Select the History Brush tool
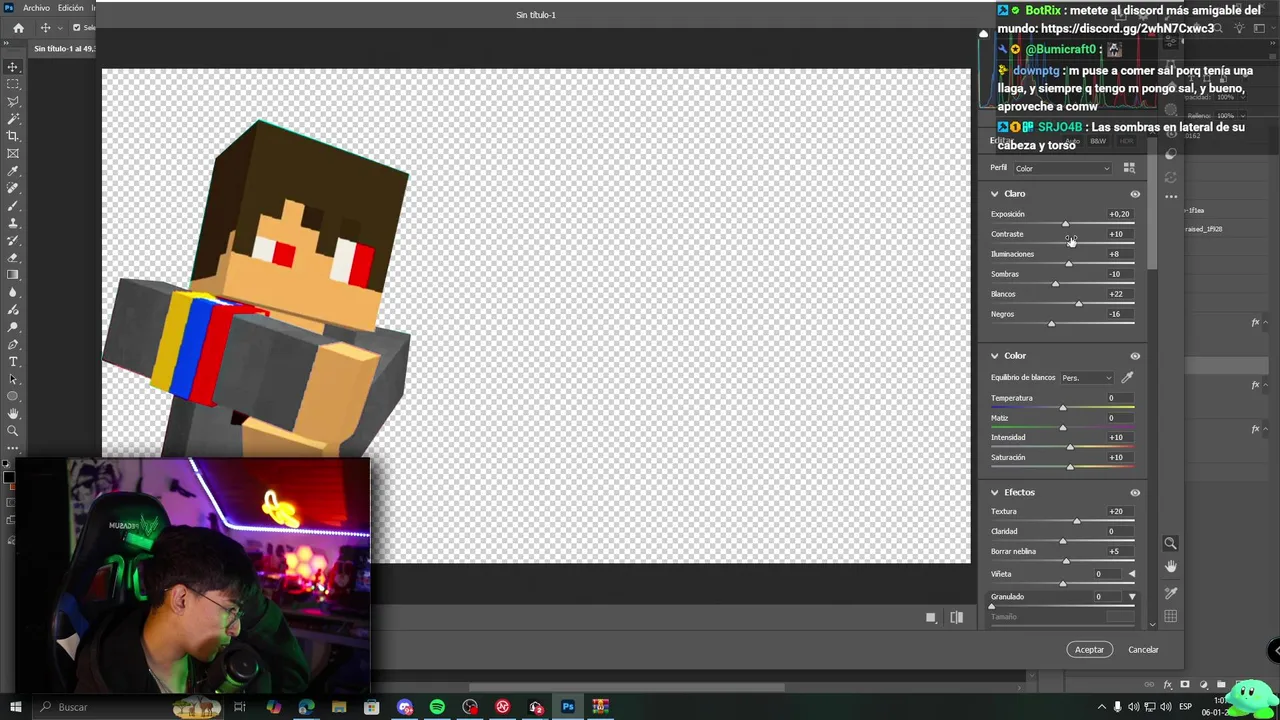Image resolution: width=1280 pixels, height=720 pixels. [13, 240]
